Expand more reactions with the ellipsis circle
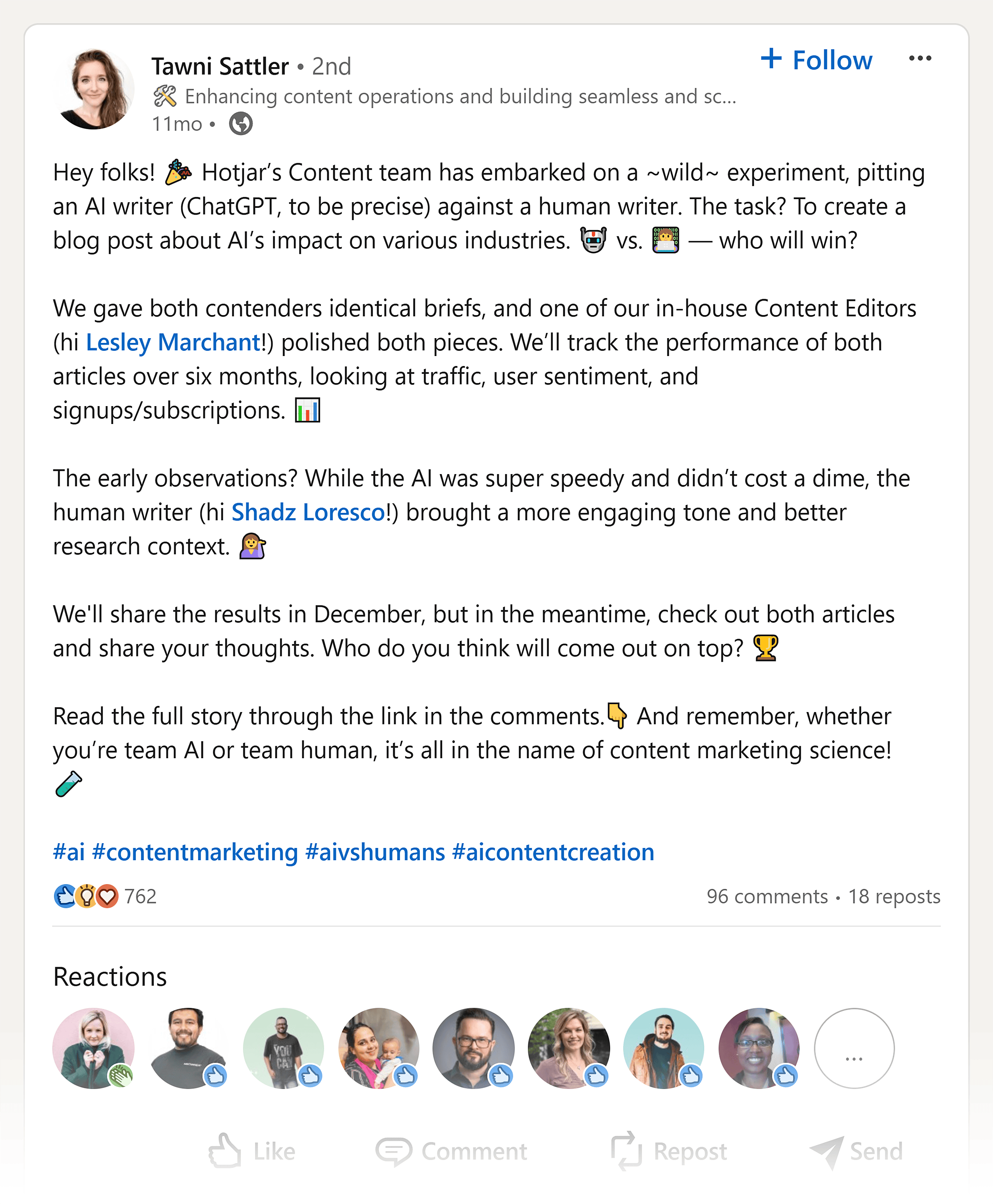Image resolution: width=993 pixels, height=1204 pixels. coord(854,1048)
